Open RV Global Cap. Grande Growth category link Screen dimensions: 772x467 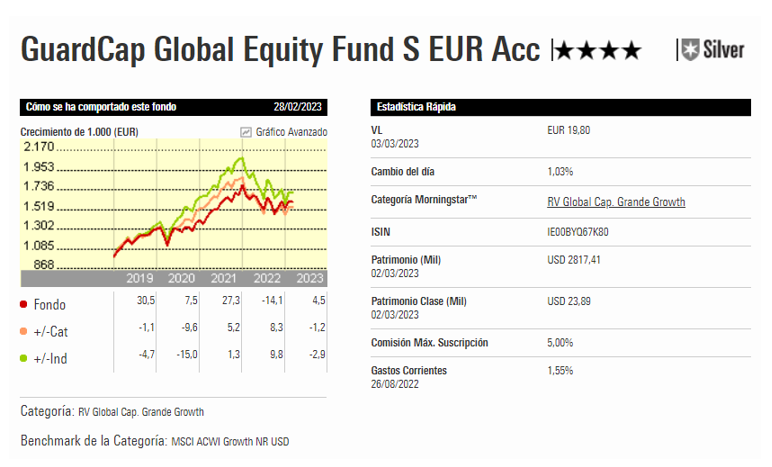(x=616, y=202)
